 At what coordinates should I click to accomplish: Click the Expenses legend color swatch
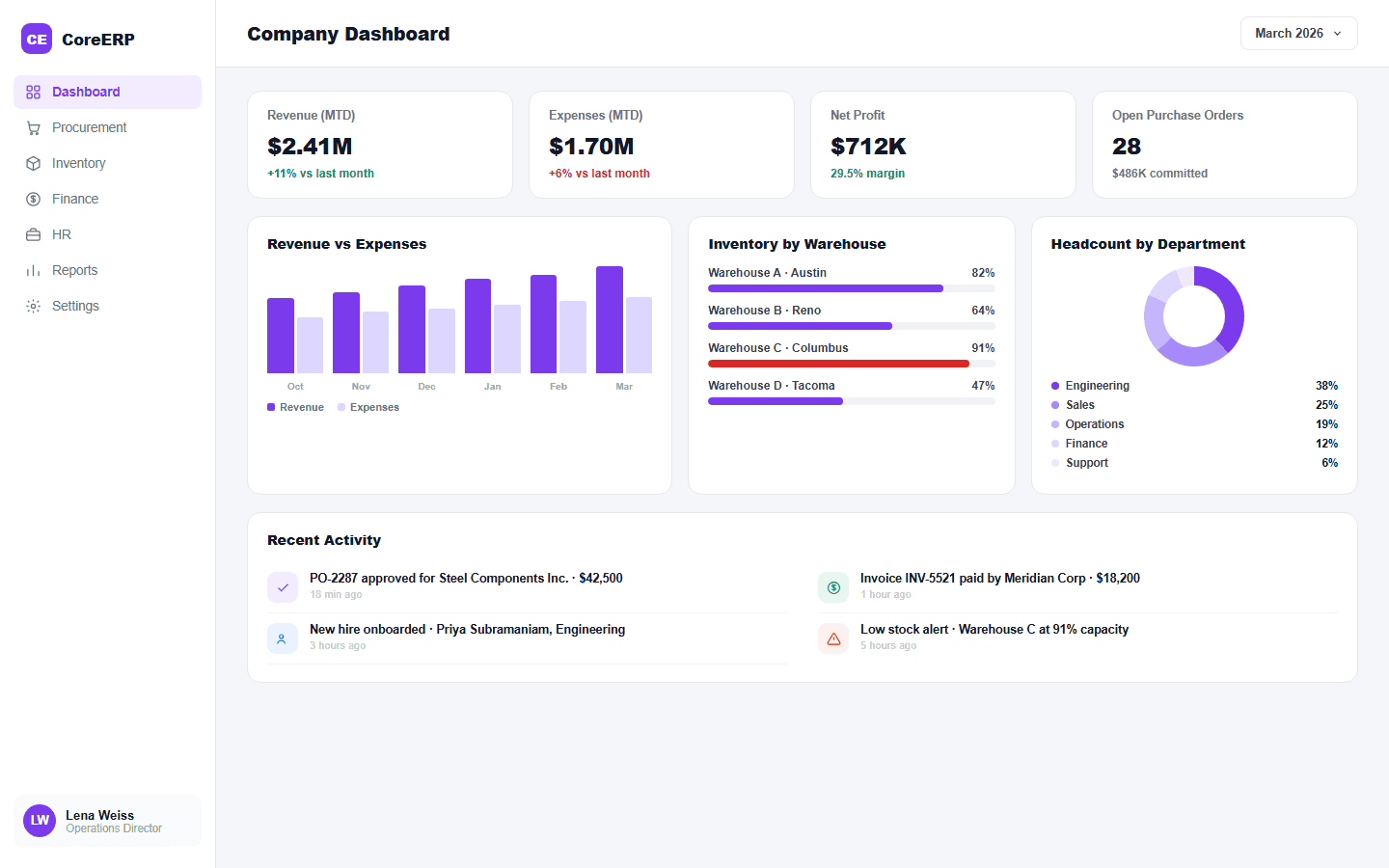coord(341,407)
